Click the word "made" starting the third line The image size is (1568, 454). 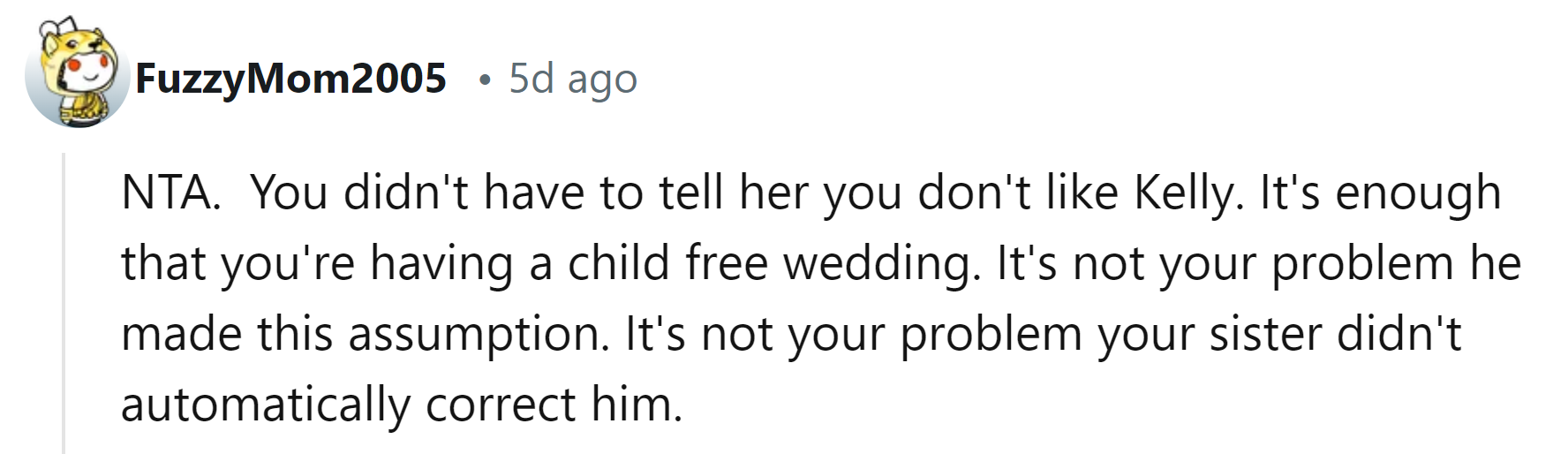pos(182,334)
